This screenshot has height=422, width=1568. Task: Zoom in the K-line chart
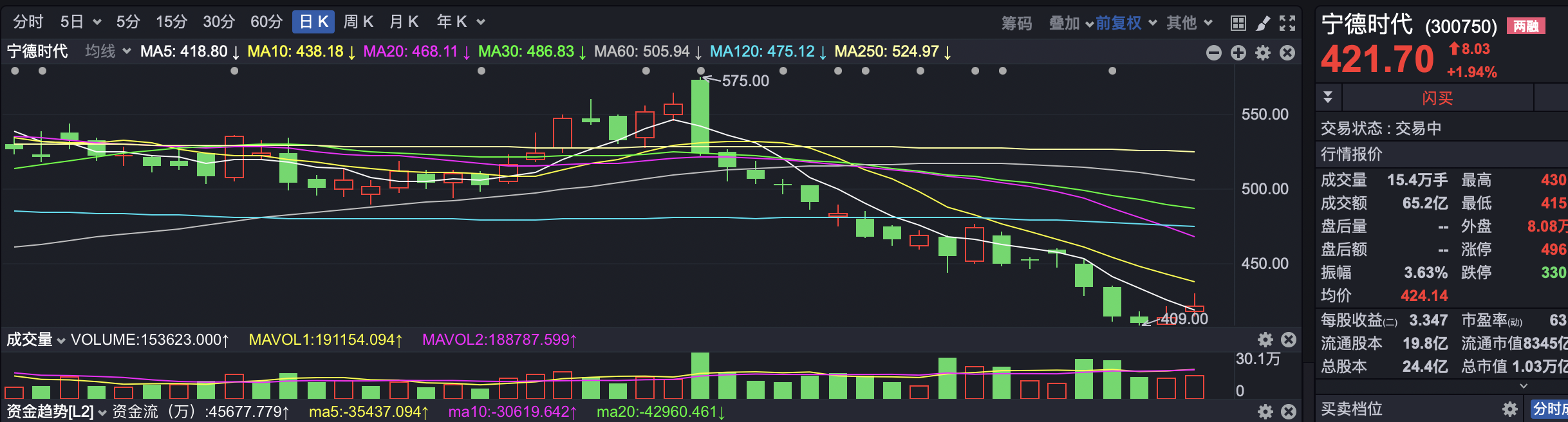1238,53
